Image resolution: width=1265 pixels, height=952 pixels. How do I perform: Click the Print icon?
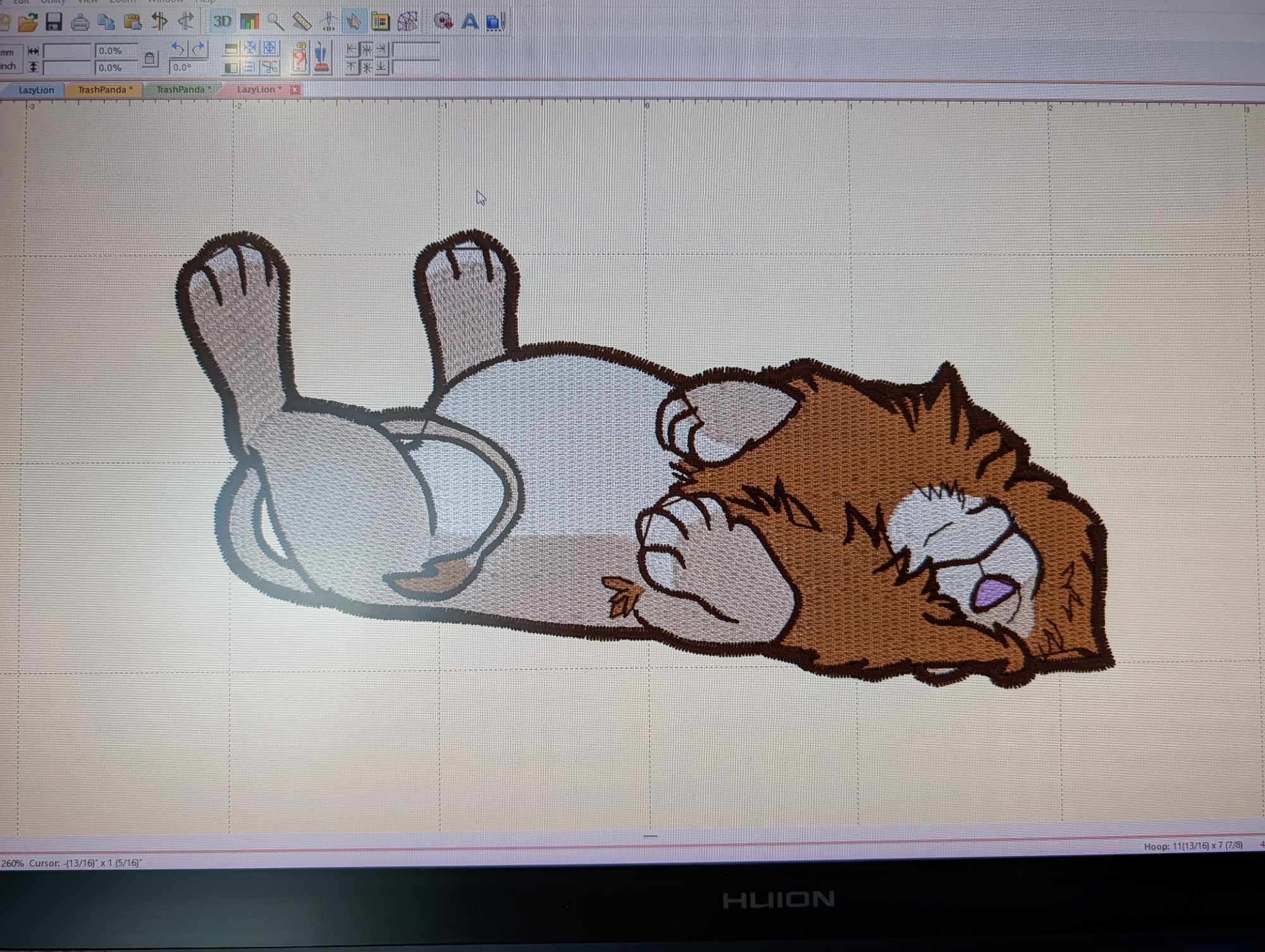80,23
